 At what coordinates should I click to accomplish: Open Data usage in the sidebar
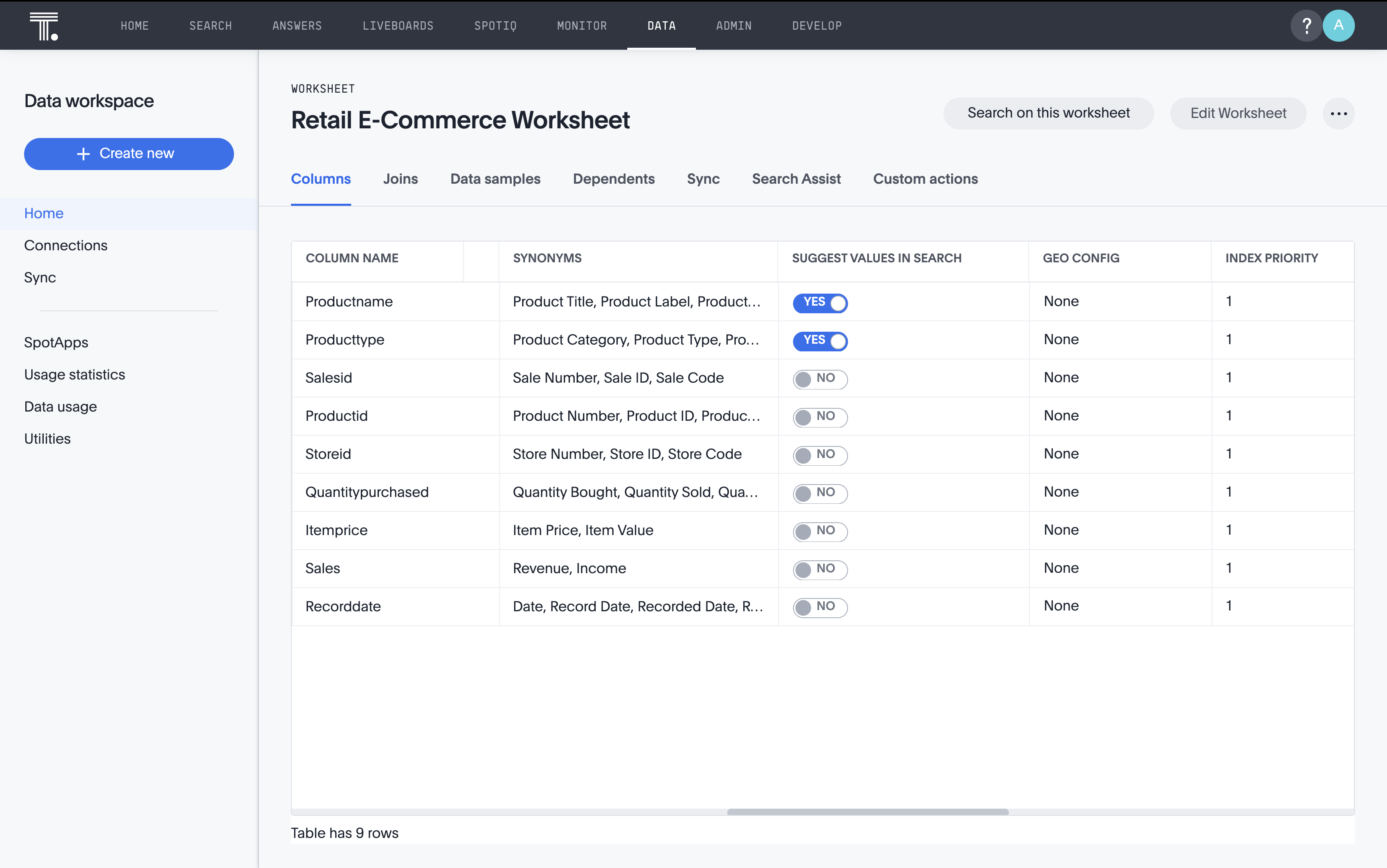(60, 406)
